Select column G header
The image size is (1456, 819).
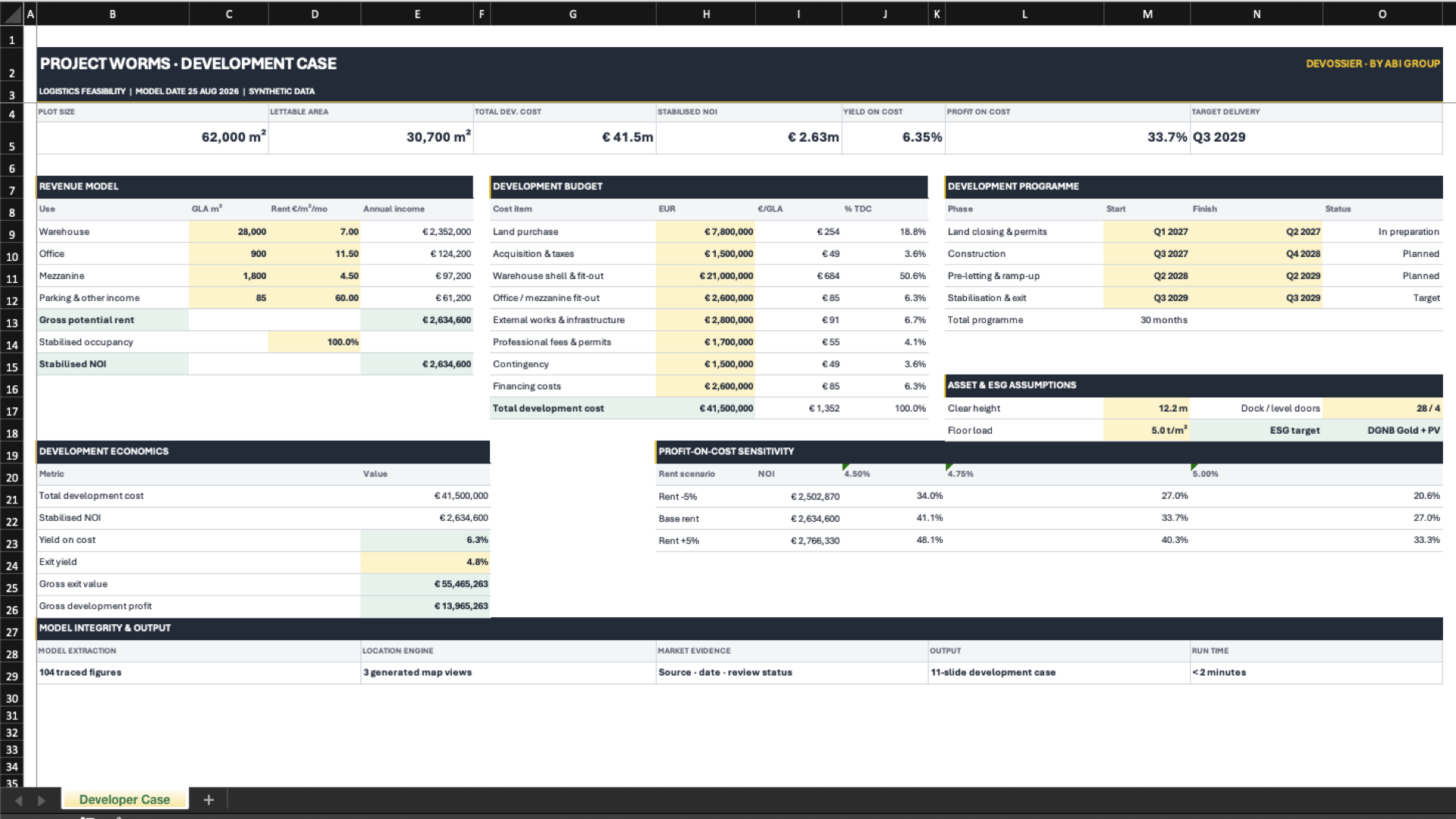(573, 14)
